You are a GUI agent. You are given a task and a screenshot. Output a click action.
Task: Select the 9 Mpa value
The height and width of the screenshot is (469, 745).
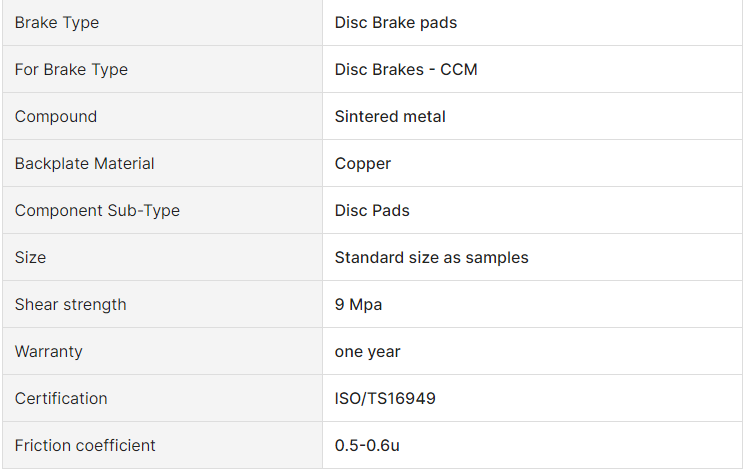(358, 305)
